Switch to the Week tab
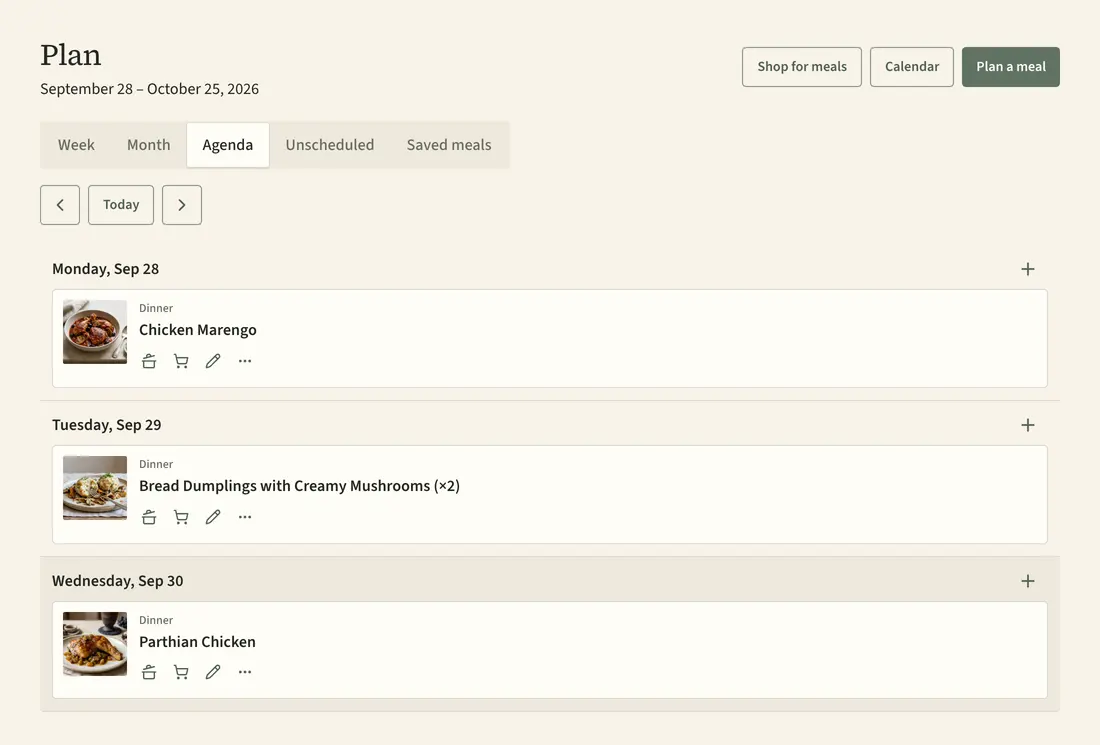Screen dimensions: 1100x745 click(76, 145)
